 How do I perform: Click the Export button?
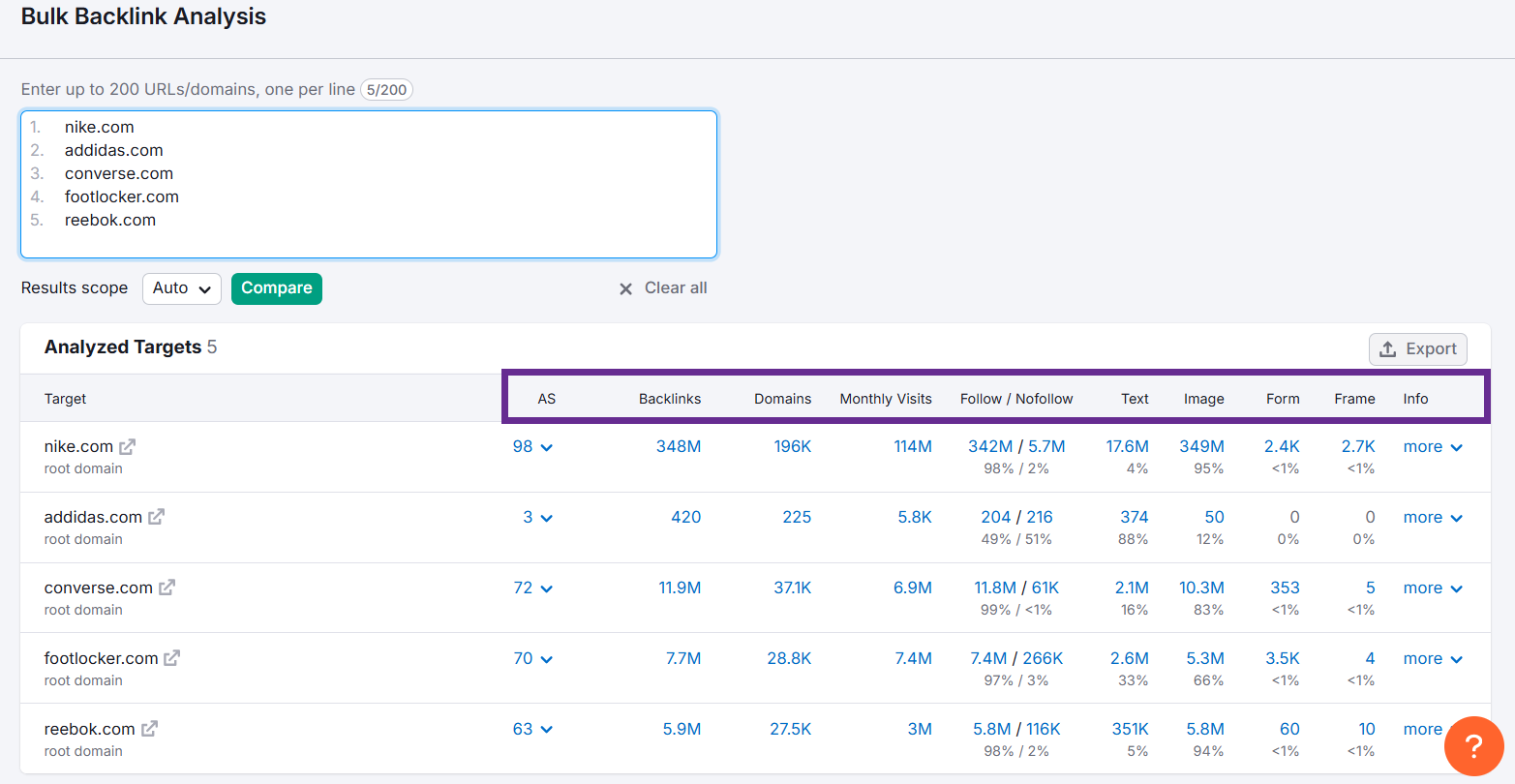pyautogui.click(x=1418, y=349)
